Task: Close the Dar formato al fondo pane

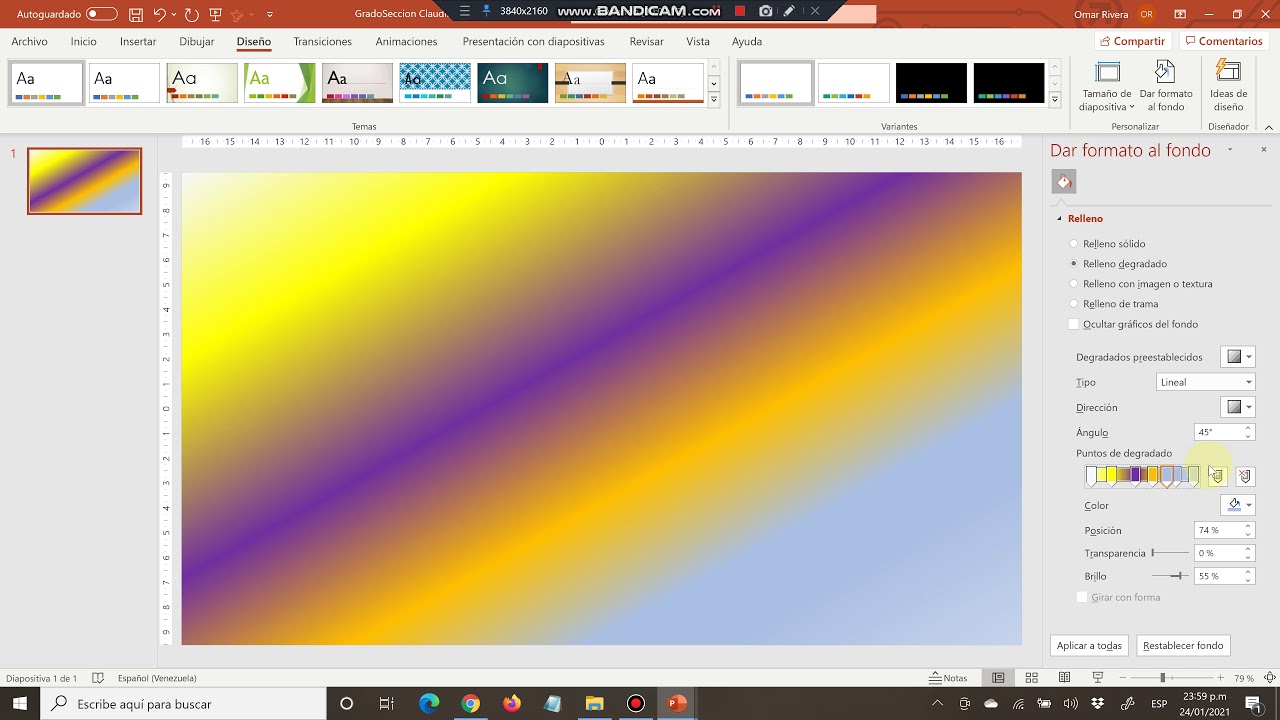Action: [x=1263, y=150]
